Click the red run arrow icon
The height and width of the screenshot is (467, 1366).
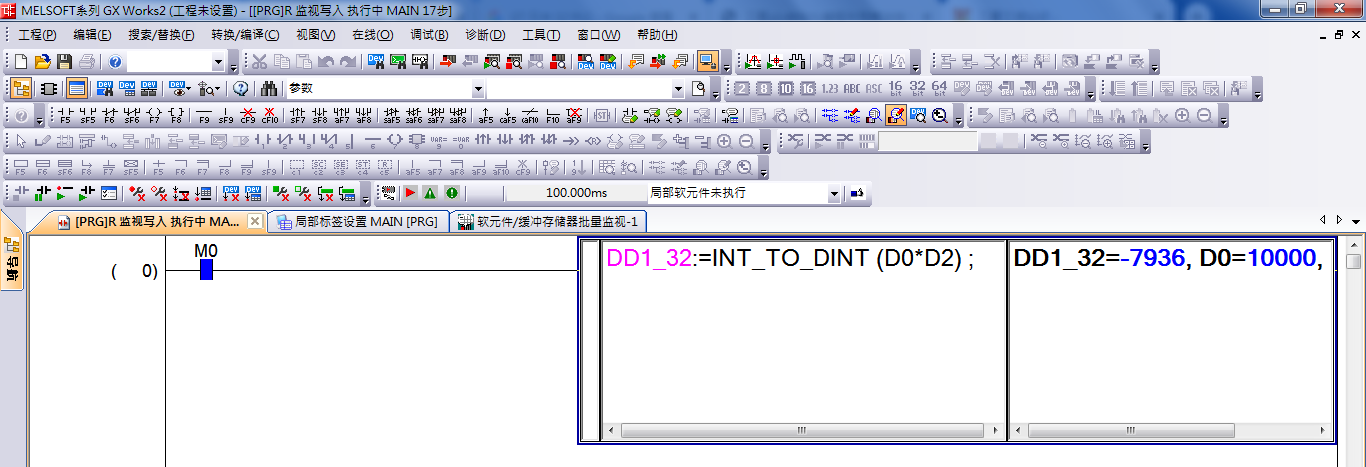click(x=410, y=193)
